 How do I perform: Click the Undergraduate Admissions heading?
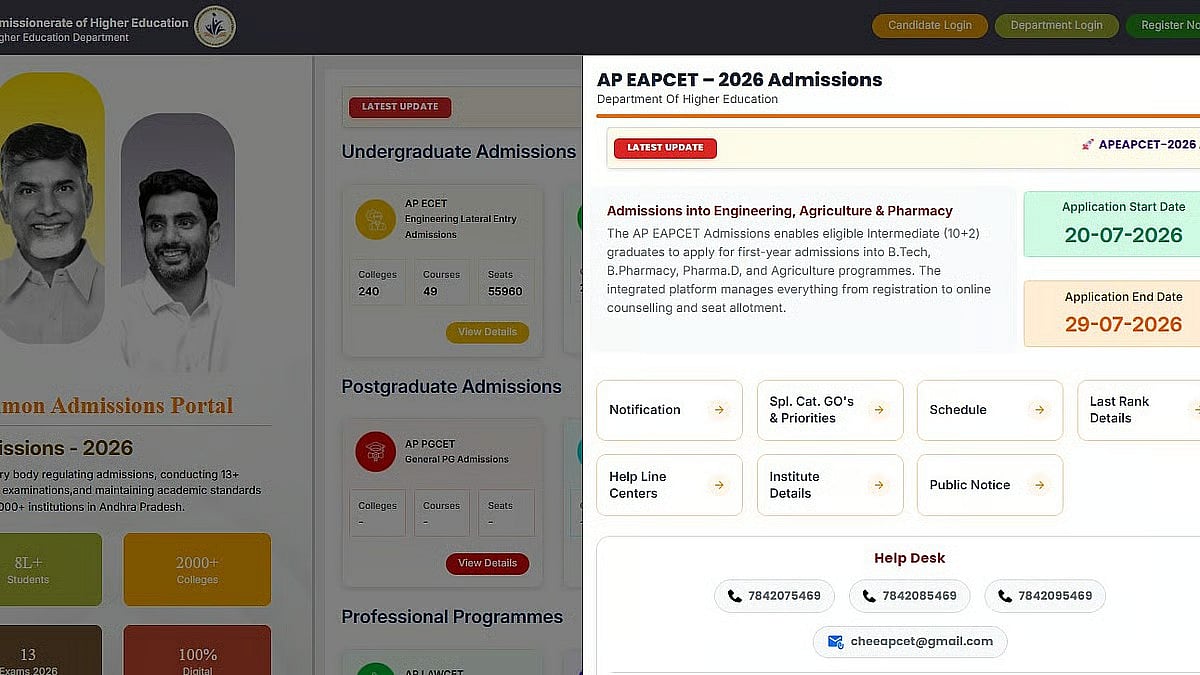(x=459, y=152)
